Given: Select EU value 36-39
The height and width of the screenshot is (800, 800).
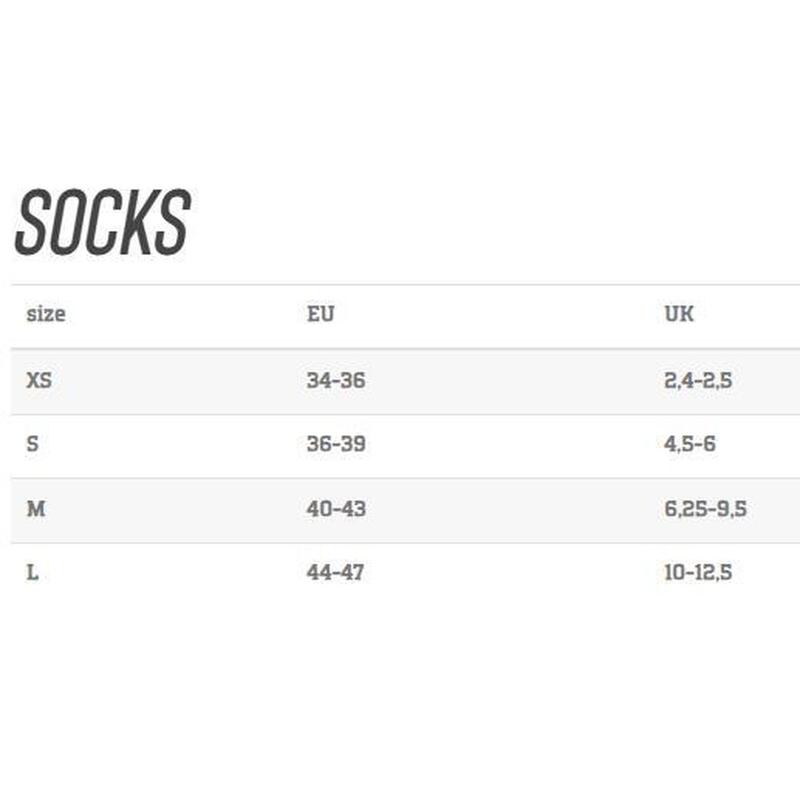Looking at the screenshot, I should (x=336, y=444).
